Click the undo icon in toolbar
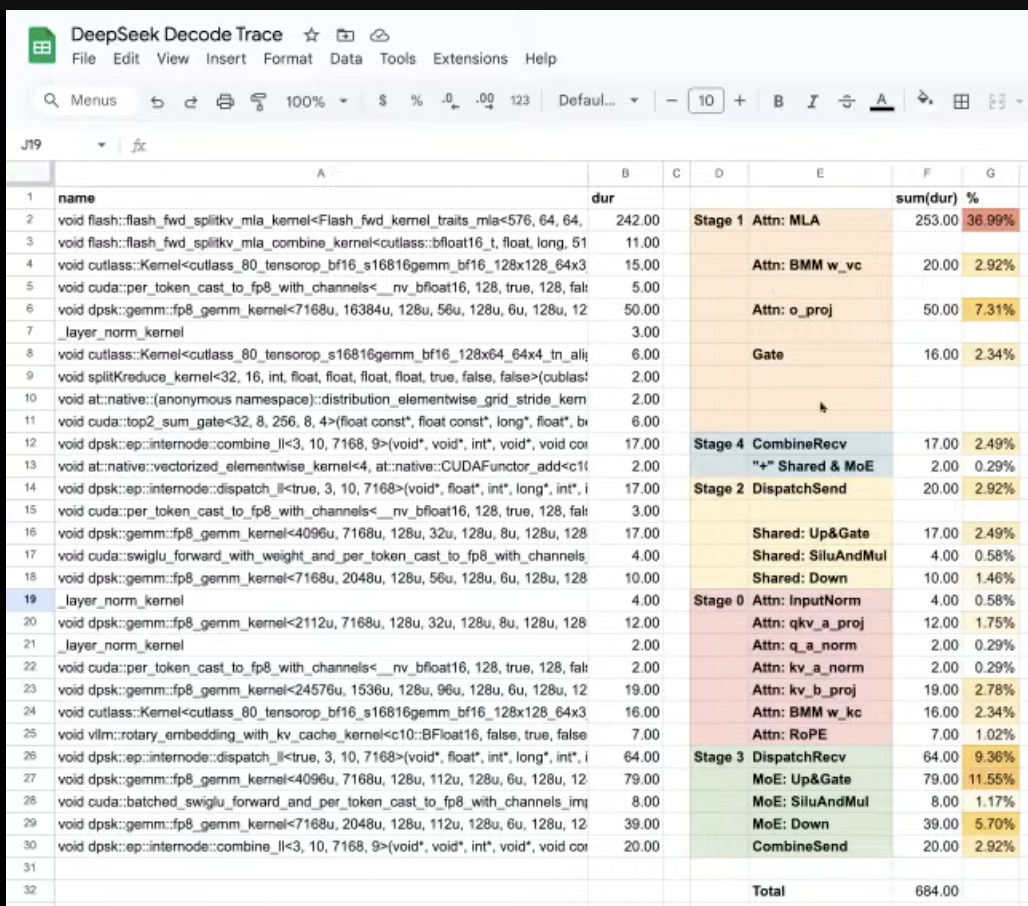Viewport: 1028px width, 906px height. (x=157, y=101)
